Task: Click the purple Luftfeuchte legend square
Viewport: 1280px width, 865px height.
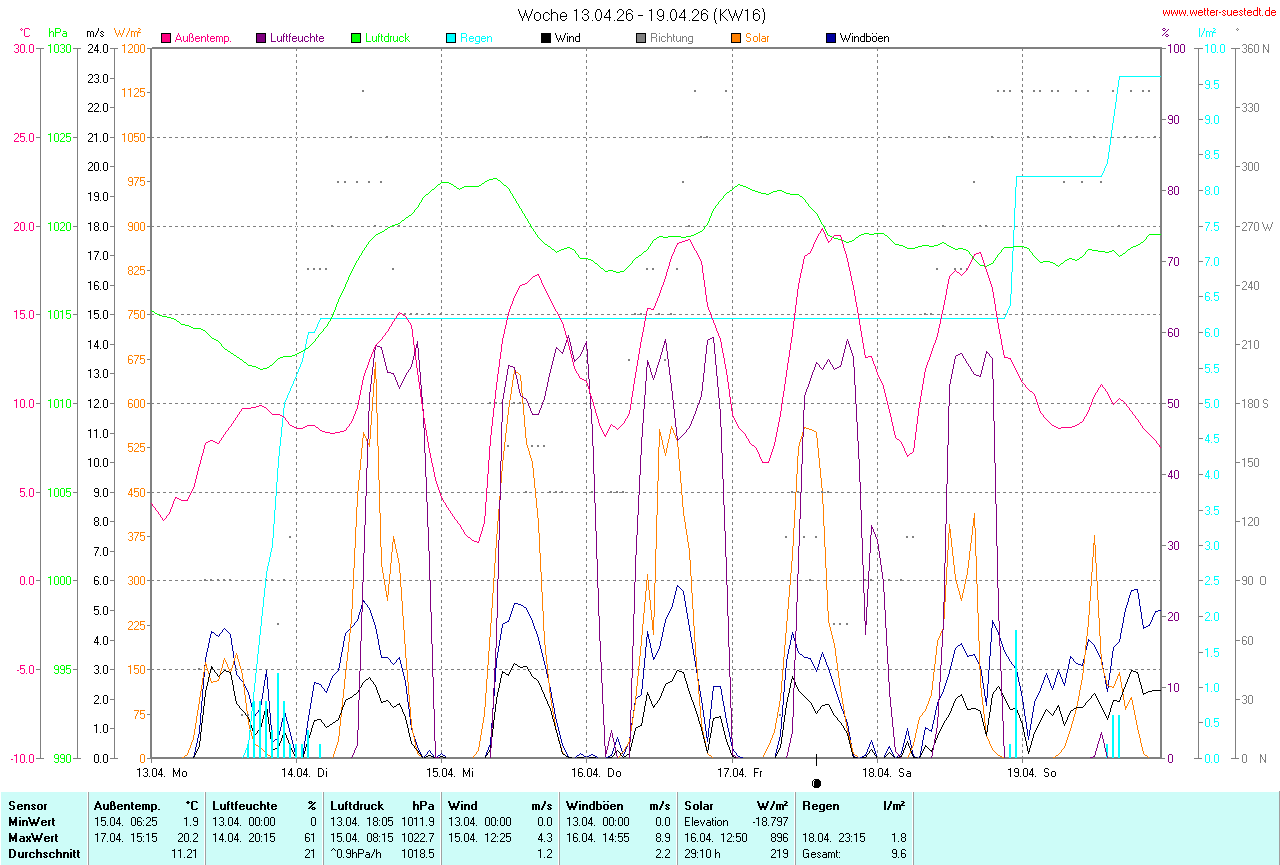Action: pyautogui.click(x=262, y=39)
